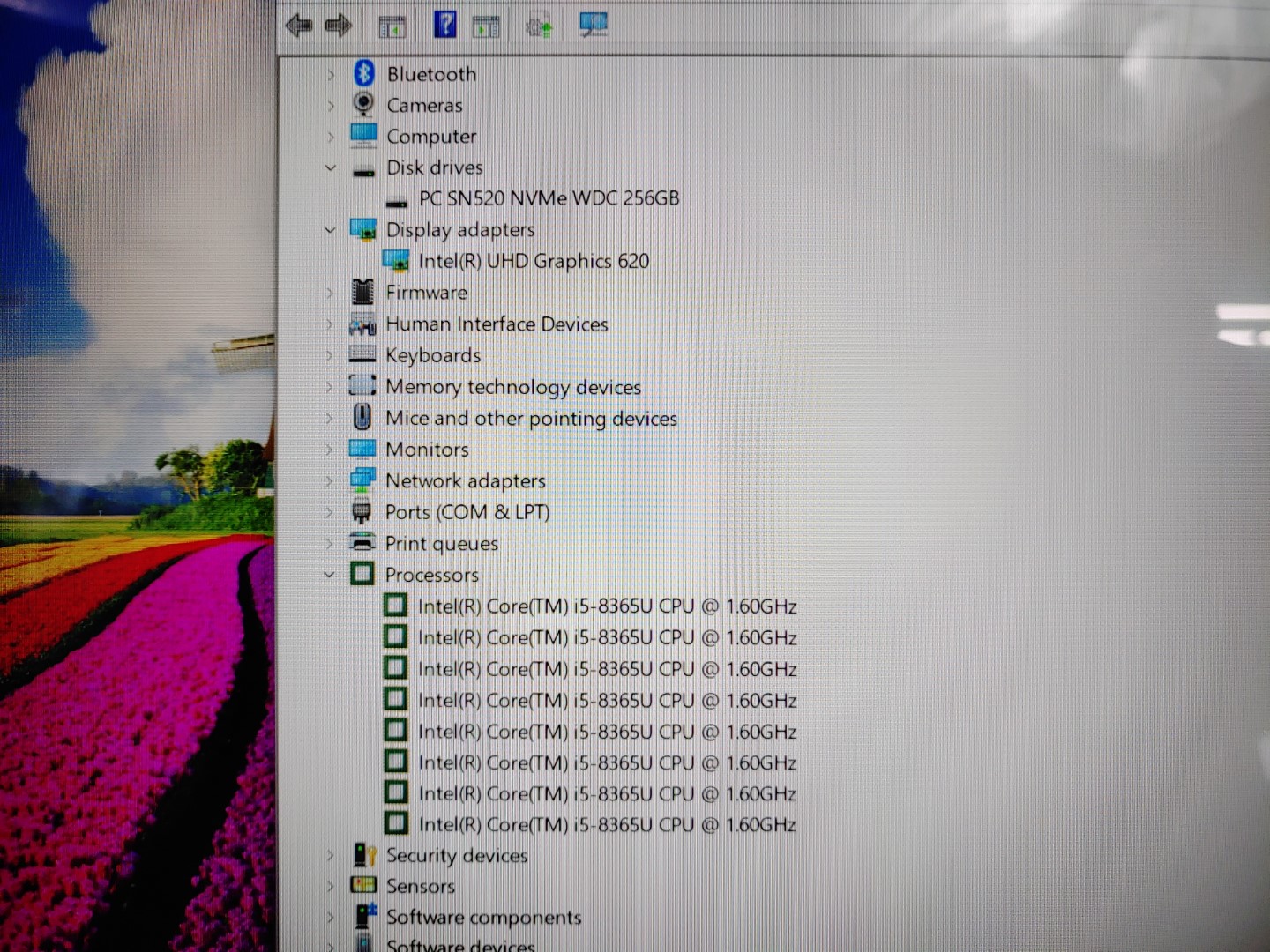The height and width of the screenshot is (952, 1270).
Task: Collapse the Disk drives node
Action: [x=331, y=167]
